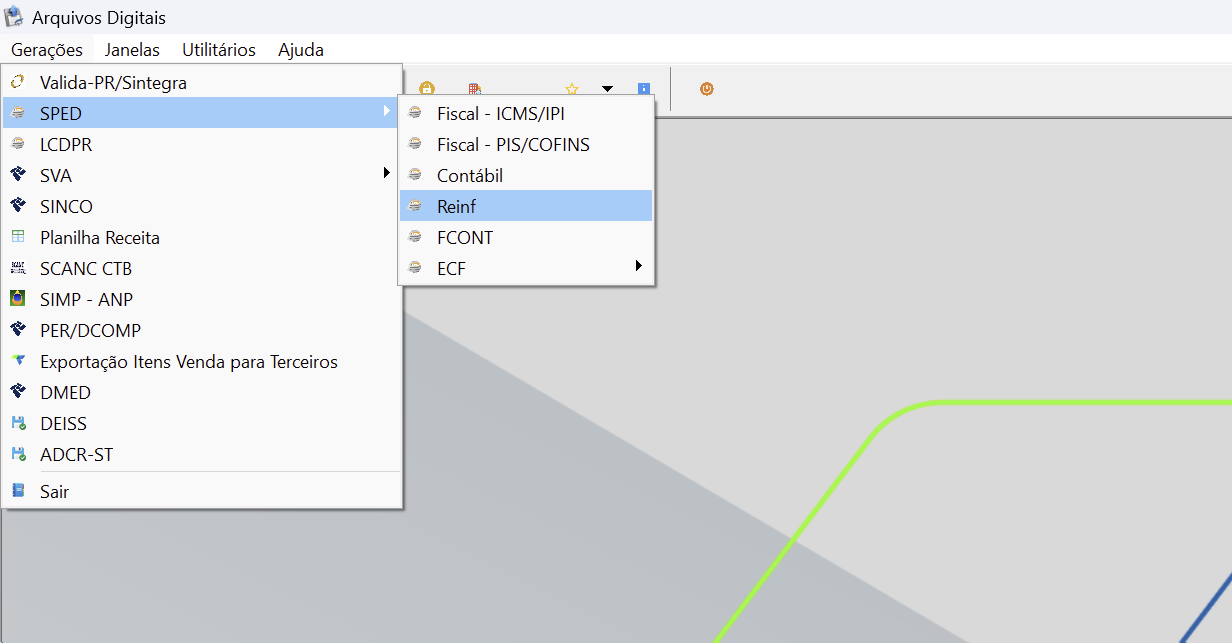
Task: Select the DMED menu entry
Action: point(202,392)
